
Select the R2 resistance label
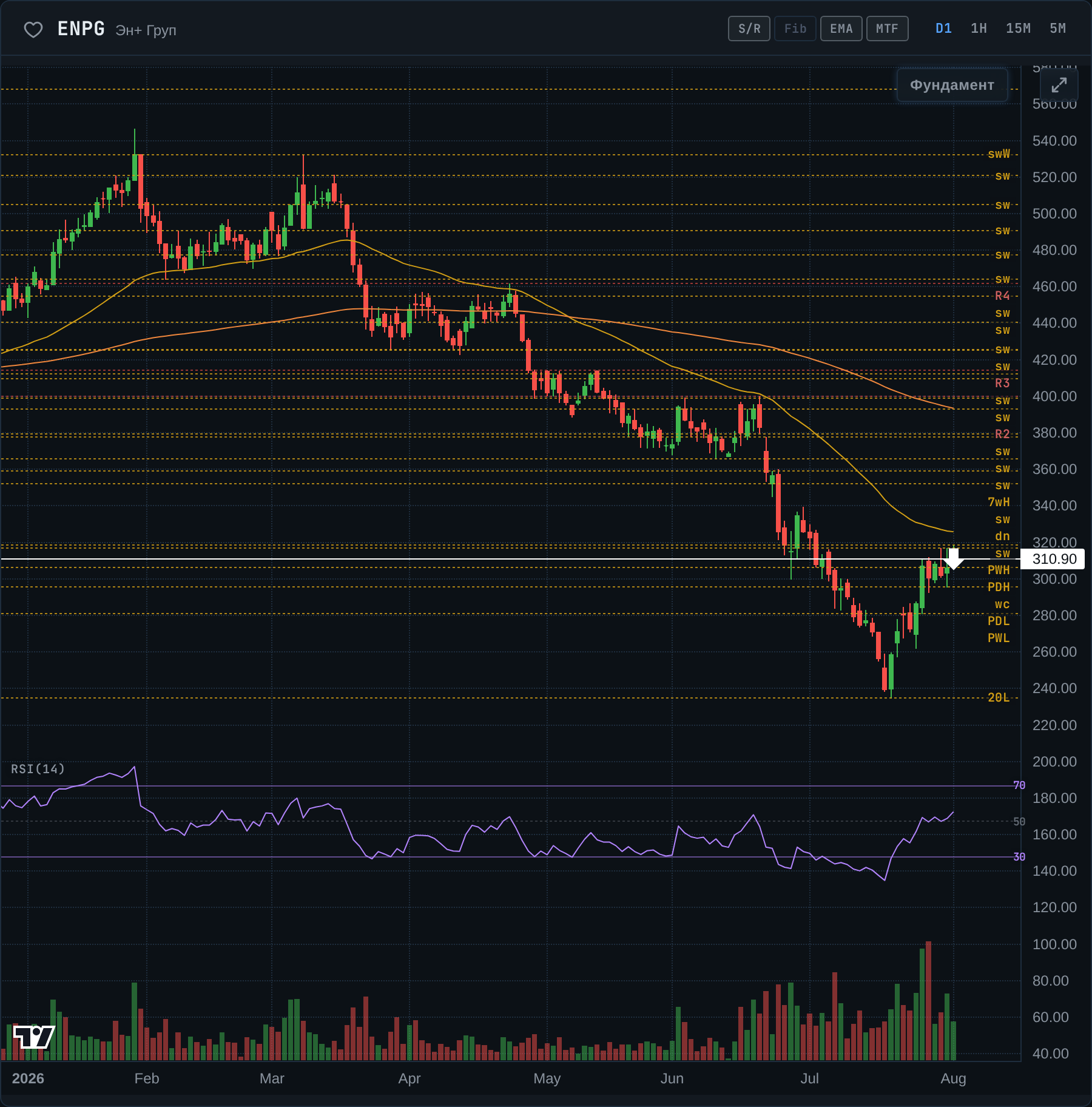pos(1002,434)
